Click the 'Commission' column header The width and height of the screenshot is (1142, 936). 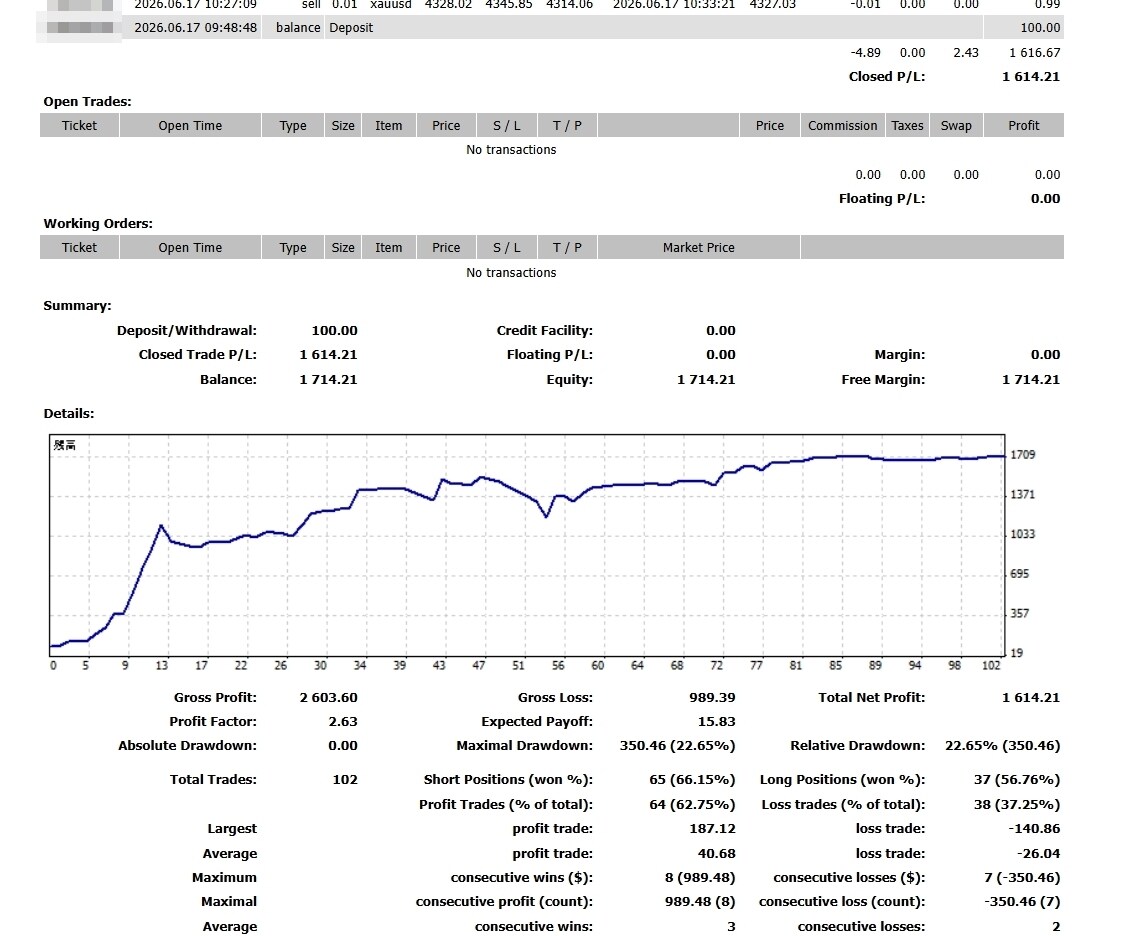click(843, 125)
